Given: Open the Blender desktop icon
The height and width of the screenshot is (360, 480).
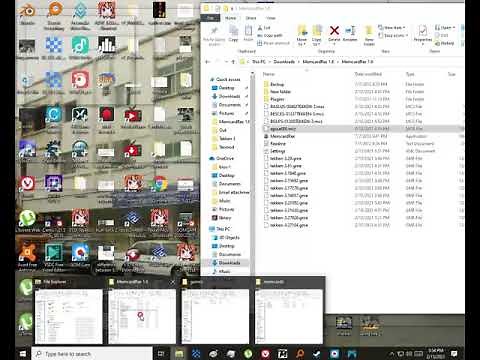Looking at the screenshot, I should tap(27, 13).
